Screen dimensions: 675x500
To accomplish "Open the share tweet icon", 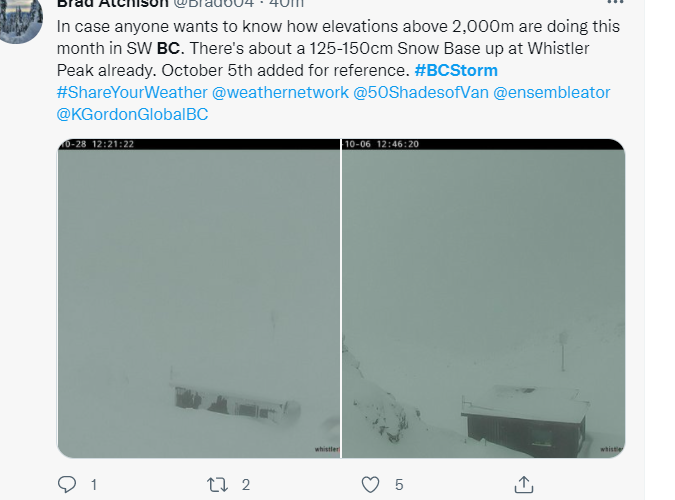I will coord(523,484).
